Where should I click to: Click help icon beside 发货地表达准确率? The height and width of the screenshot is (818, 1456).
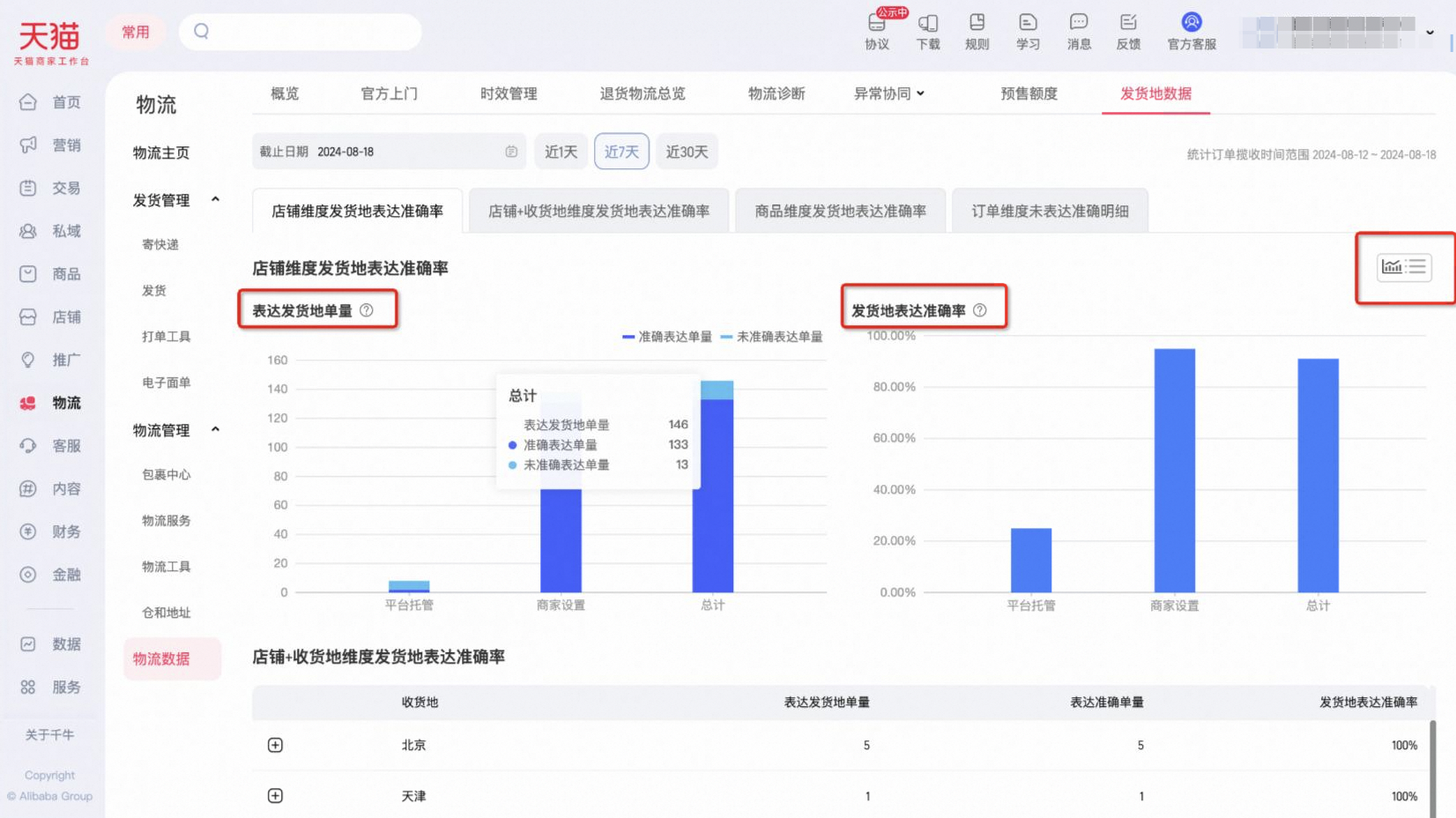pos(980,310)
